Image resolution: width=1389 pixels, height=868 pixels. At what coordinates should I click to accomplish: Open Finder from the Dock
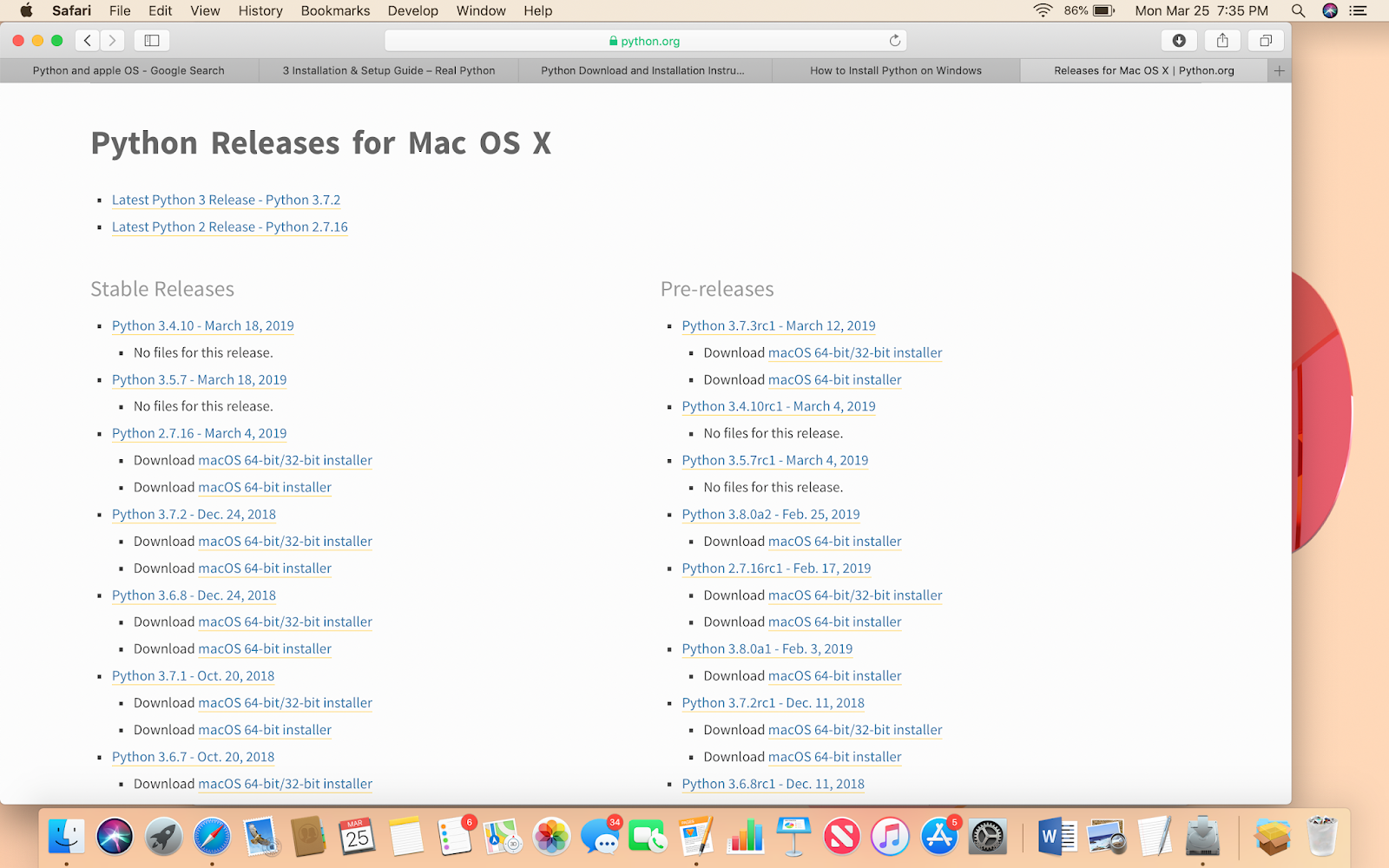point(66,837)
